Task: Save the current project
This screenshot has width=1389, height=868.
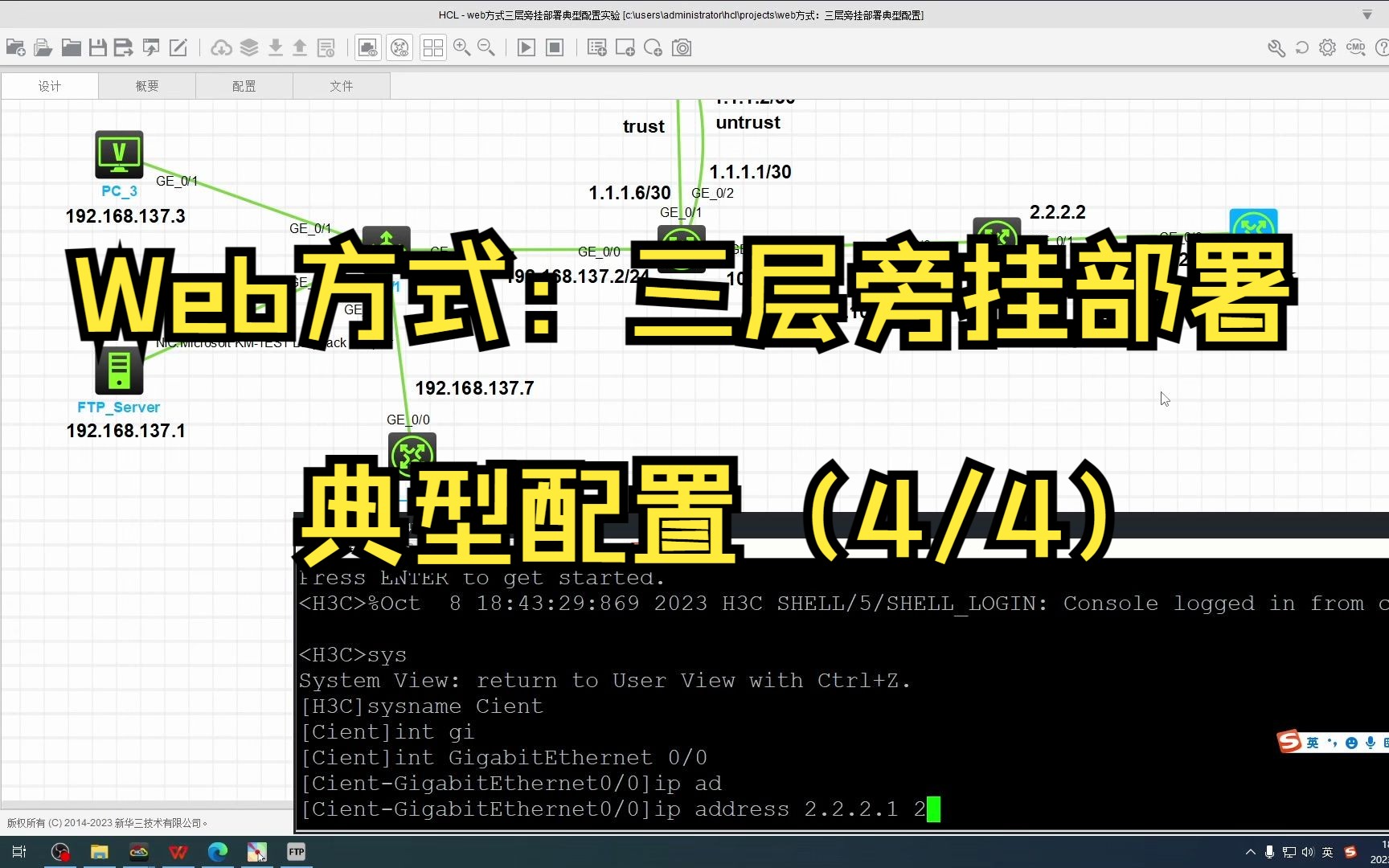Action: click(97, 47)
